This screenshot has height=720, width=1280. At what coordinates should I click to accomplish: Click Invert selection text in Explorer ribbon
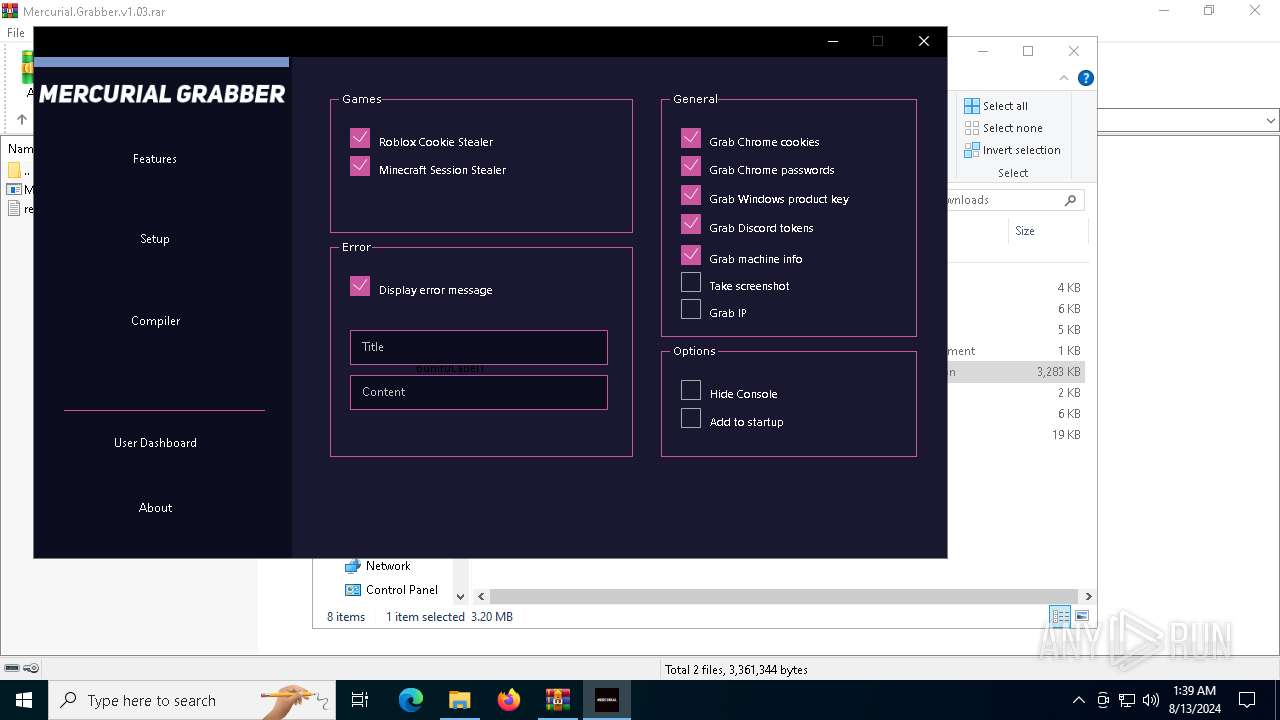coord(1022,150)
